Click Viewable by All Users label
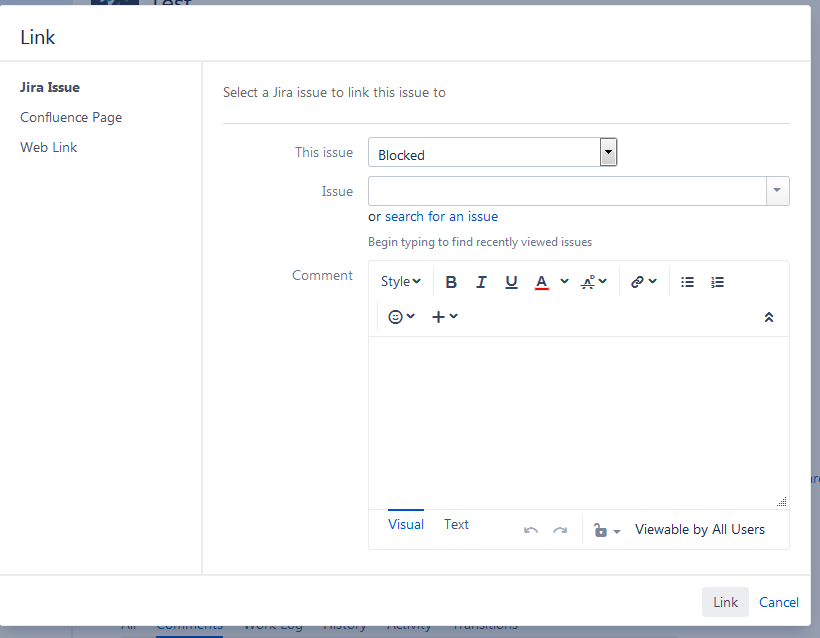The height and width of the screenshot is (638, 820). 700,530
